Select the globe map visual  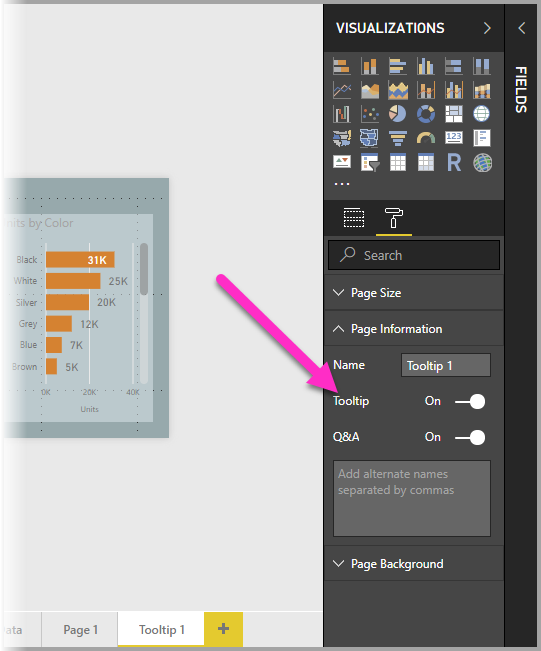pos(482,114)
